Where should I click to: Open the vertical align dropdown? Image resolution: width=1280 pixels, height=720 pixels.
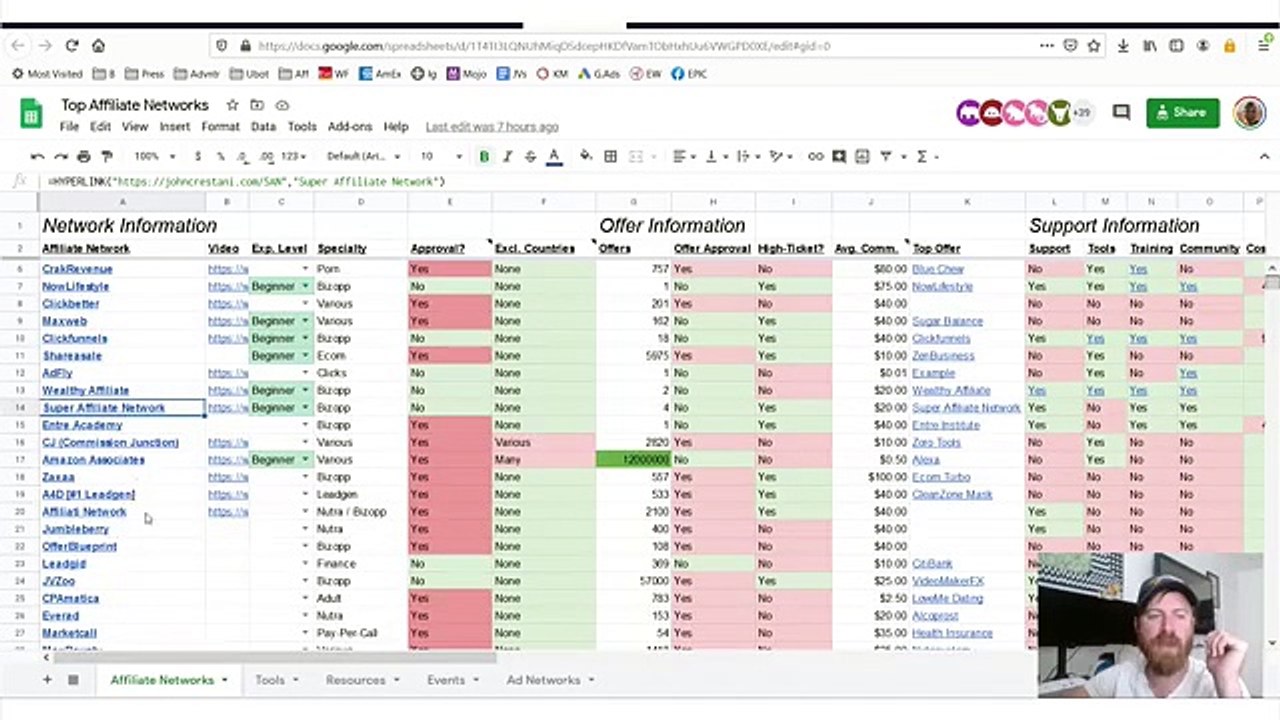tap(716, 156)
